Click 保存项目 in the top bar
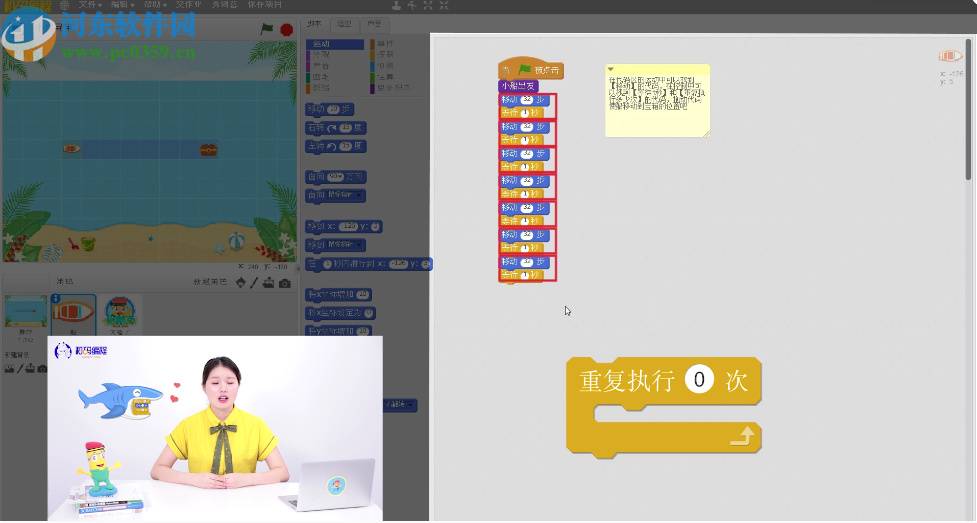 pos(265,5)
